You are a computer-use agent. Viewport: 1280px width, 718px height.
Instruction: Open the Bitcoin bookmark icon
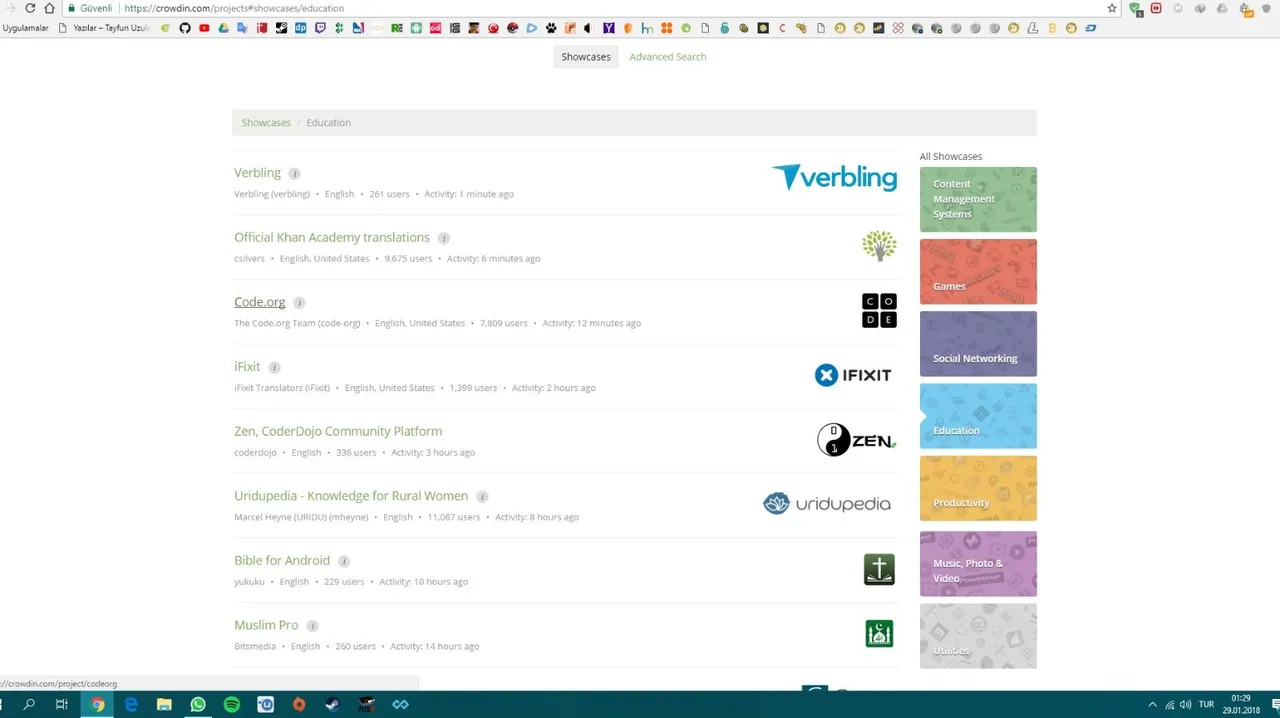tap(1052, 28)
